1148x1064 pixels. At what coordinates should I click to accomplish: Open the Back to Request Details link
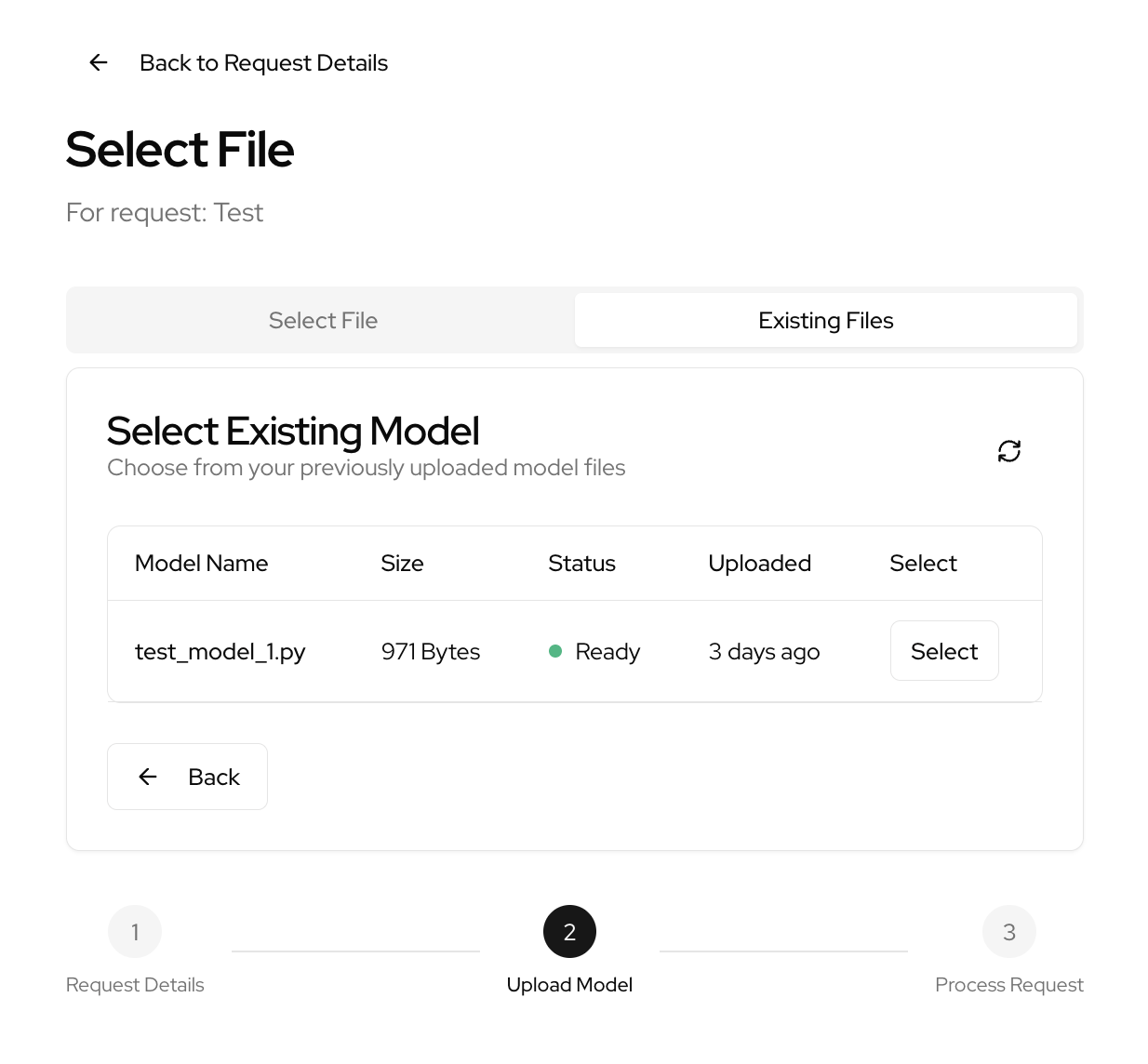point(263,62)
